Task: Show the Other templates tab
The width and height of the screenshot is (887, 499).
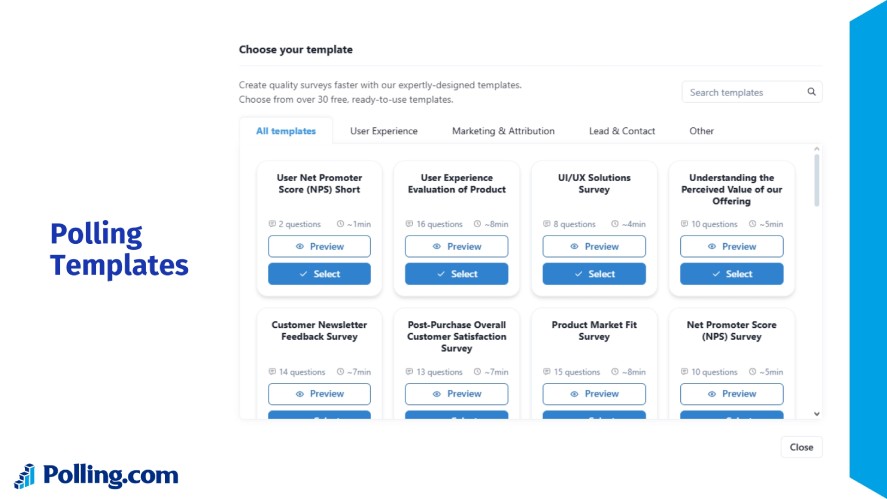Action: [701, 131]
